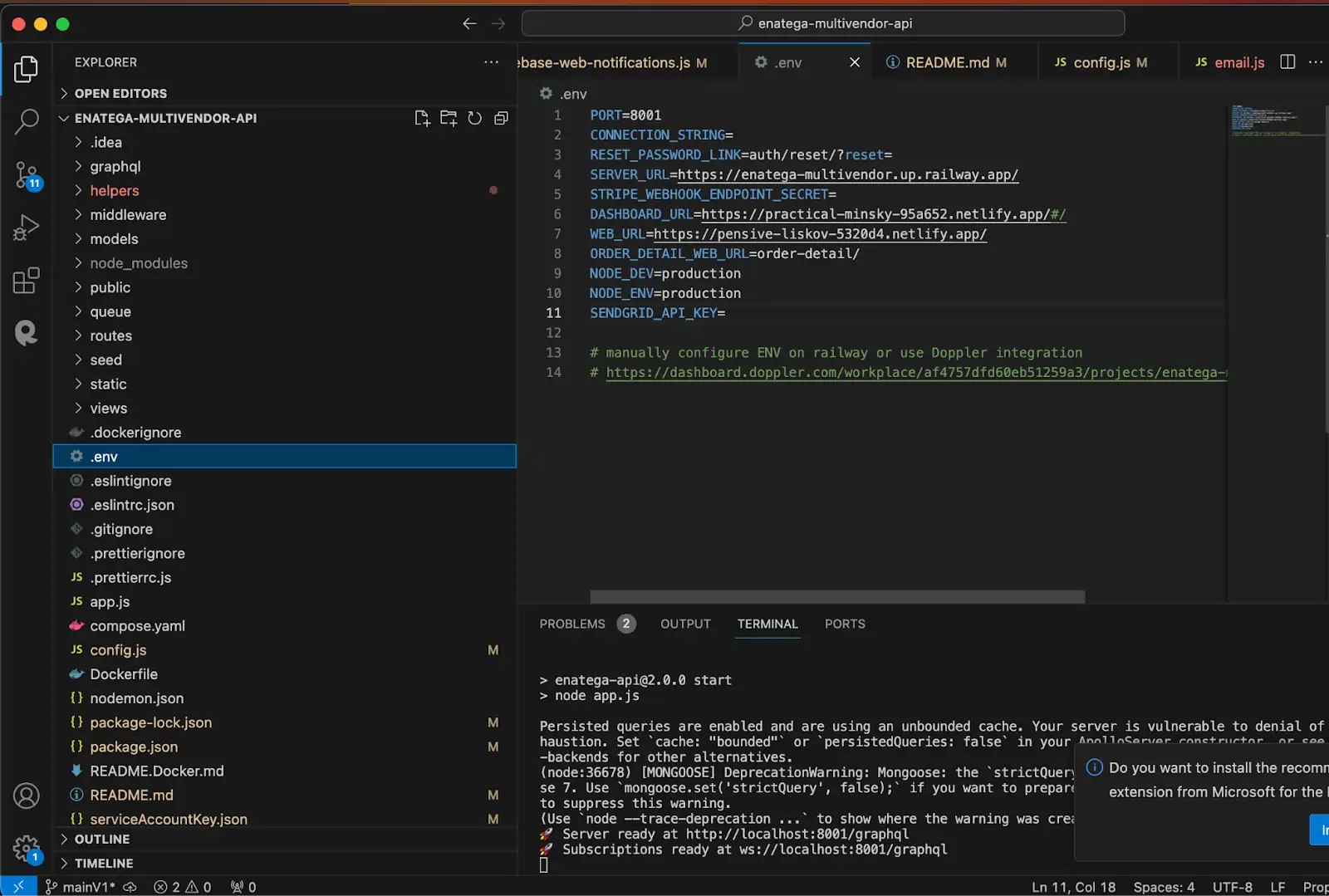Refresh the explorer file tree

pyautogui.click(x=474, y=119)
